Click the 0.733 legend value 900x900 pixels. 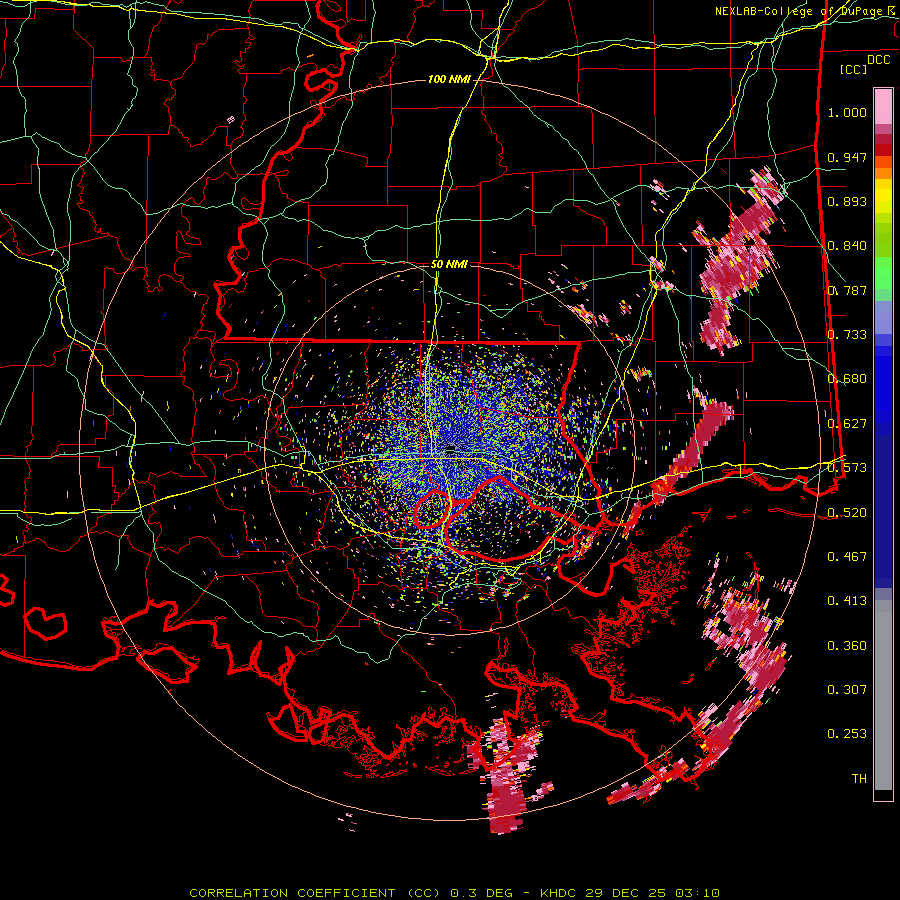click(847, 335)
